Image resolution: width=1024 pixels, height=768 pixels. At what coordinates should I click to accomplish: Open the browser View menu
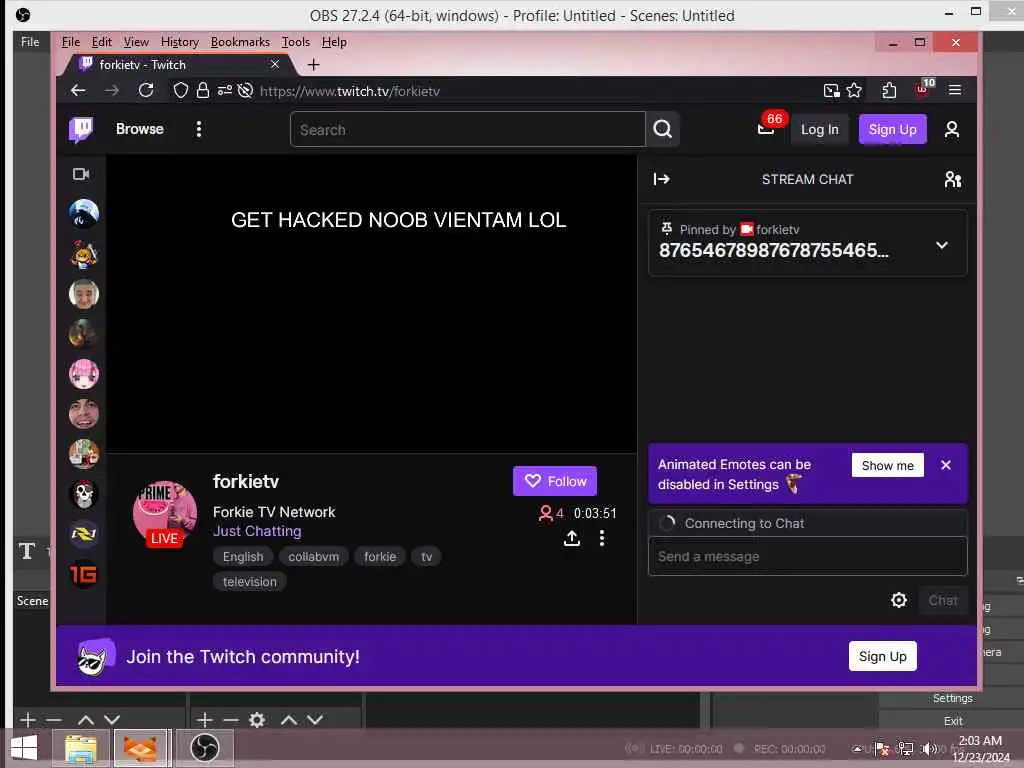(136, 42)
